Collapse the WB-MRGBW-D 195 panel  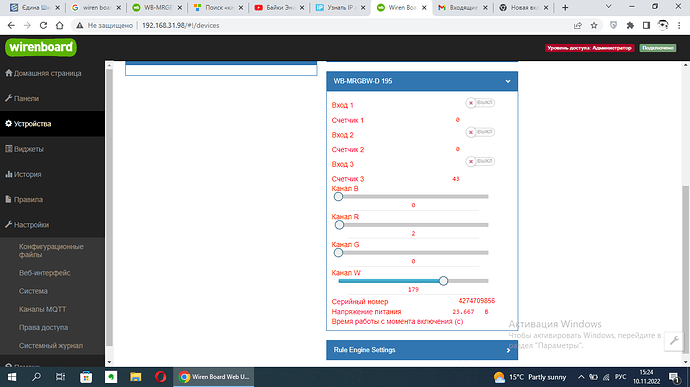click(508, 81)
